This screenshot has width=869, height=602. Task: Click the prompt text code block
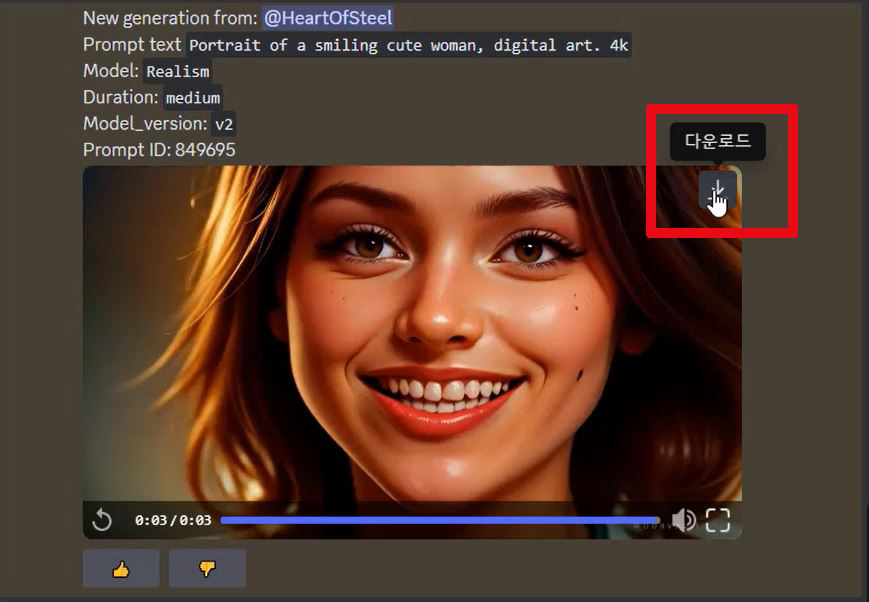click(408, 45)
